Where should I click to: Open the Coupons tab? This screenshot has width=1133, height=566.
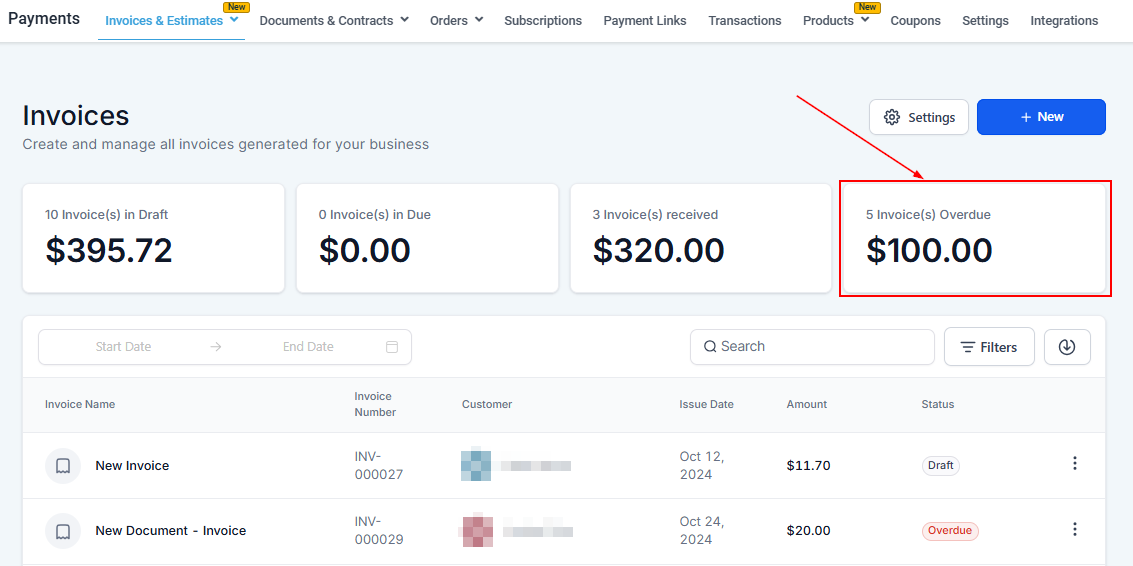coord(915,20)
